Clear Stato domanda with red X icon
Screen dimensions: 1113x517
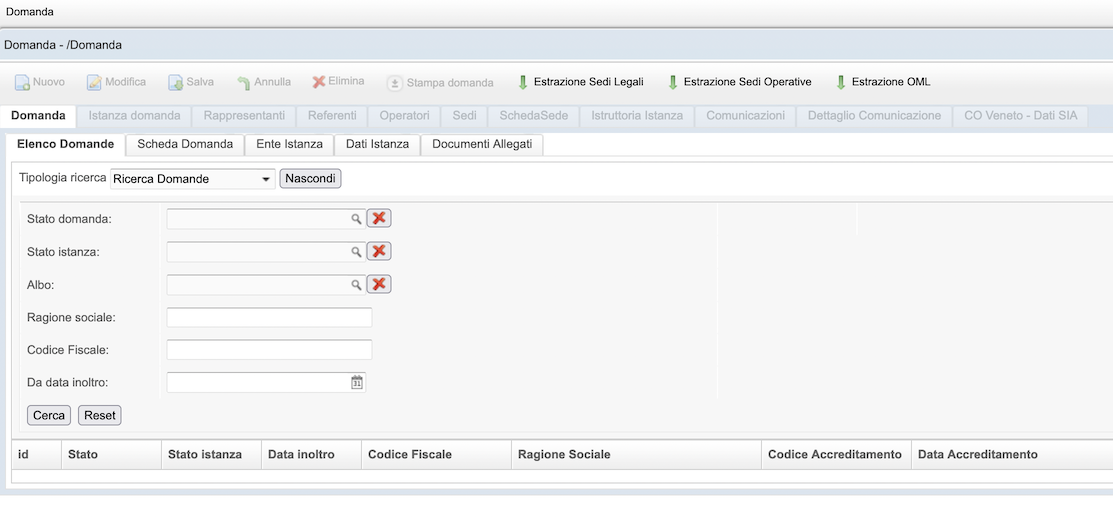(x=379, y=219)
